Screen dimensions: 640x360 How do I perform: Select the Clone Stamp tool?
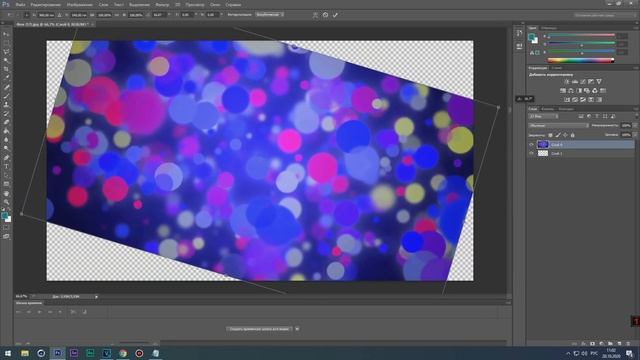[x=6, y=105]
